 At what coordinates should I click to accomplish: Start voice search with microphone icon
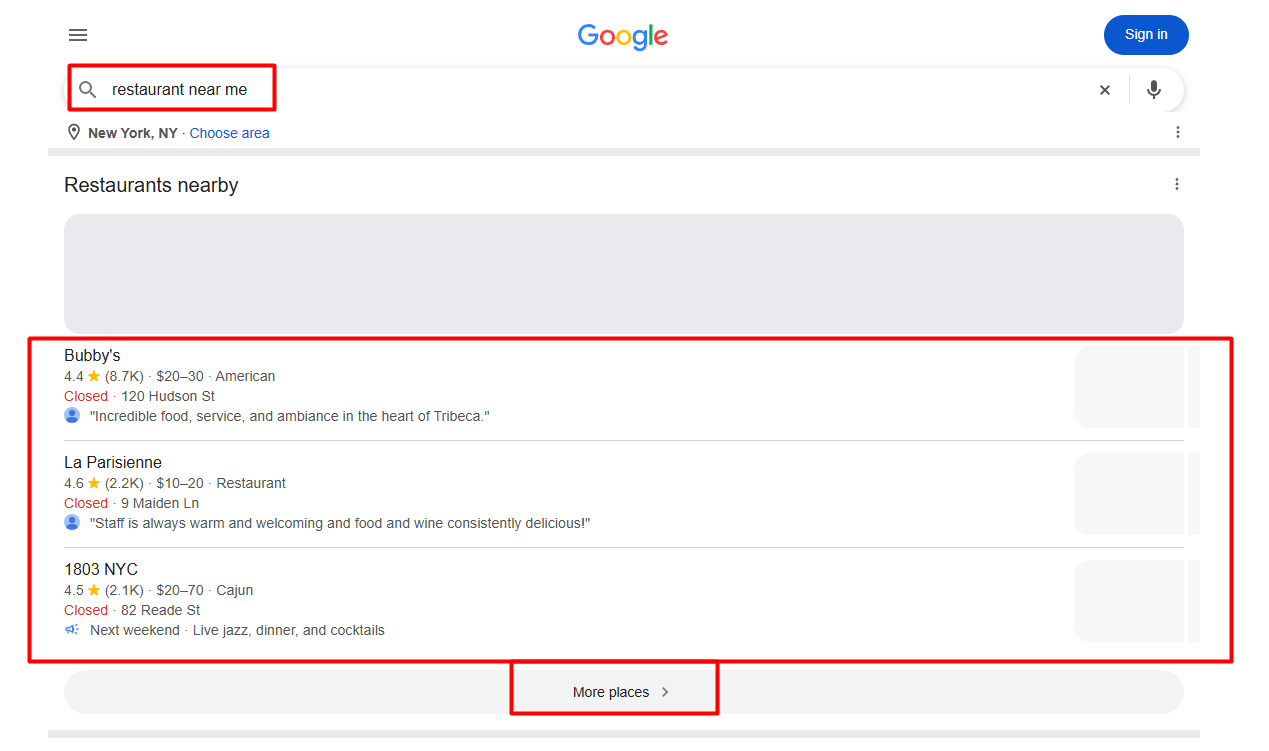point(1154,90)
